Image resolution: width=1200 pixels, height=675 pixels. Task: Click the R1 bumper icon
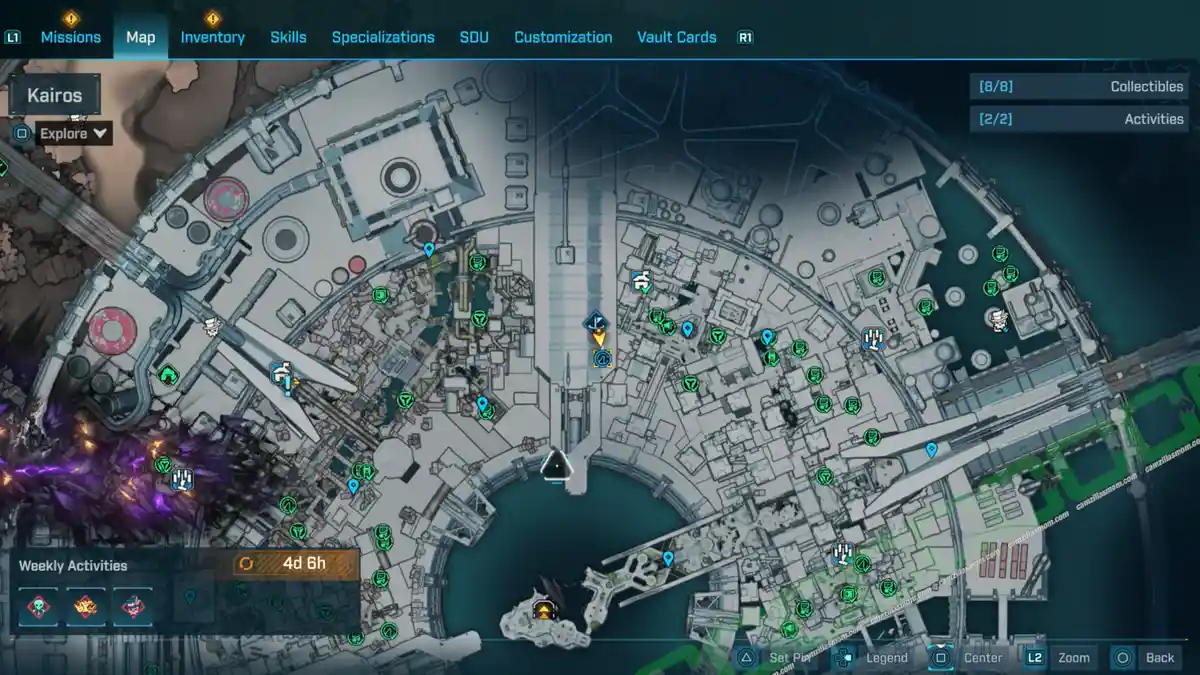point(745,37)
